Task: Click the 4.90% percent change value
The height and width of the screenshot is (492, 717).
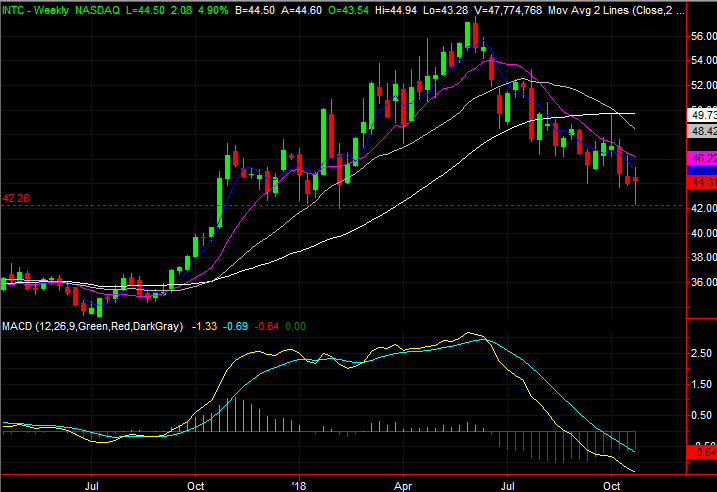Action: point(213,10)
